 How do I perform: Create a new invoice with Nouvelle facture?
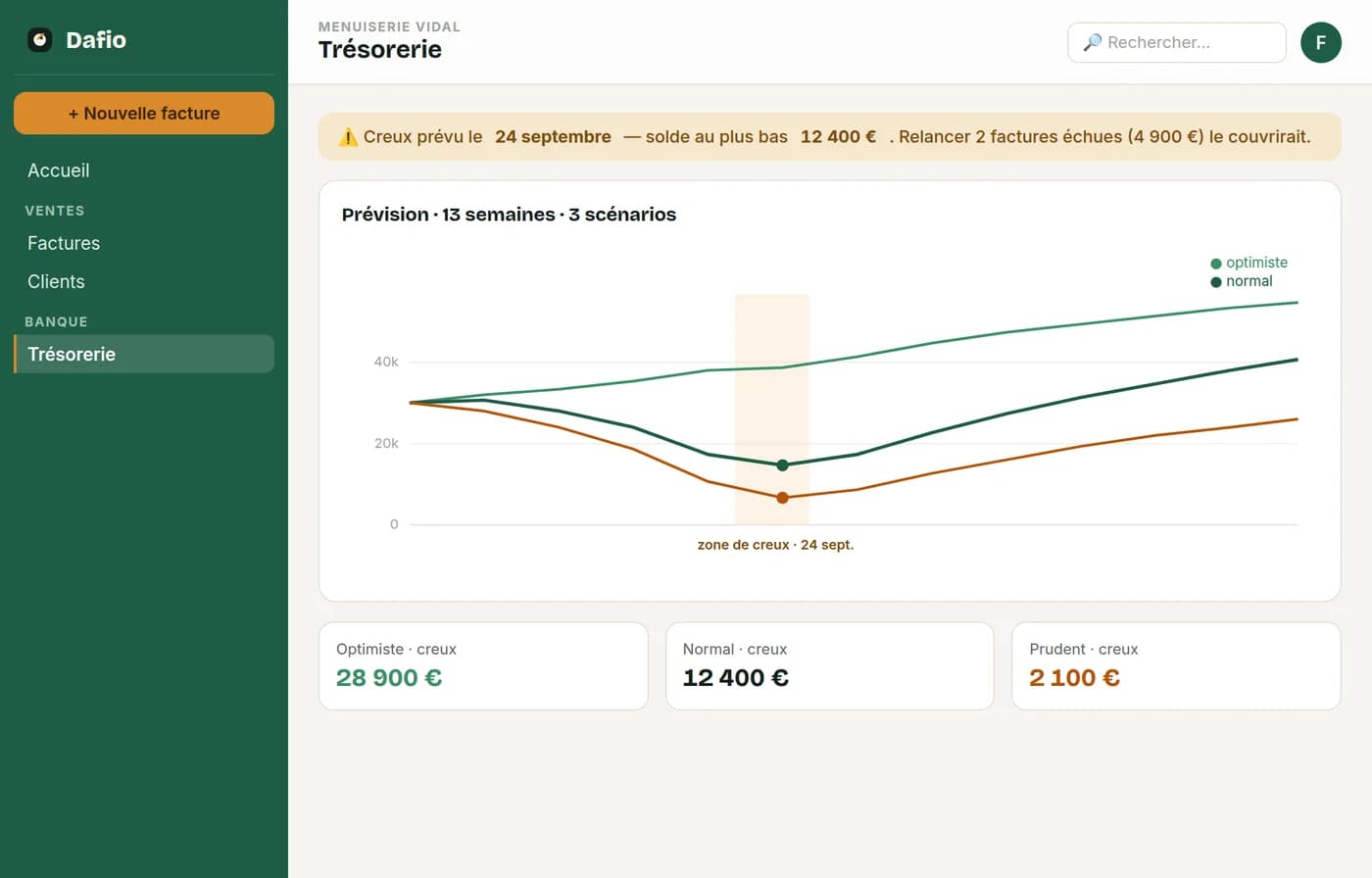click(x=144, y=114)
